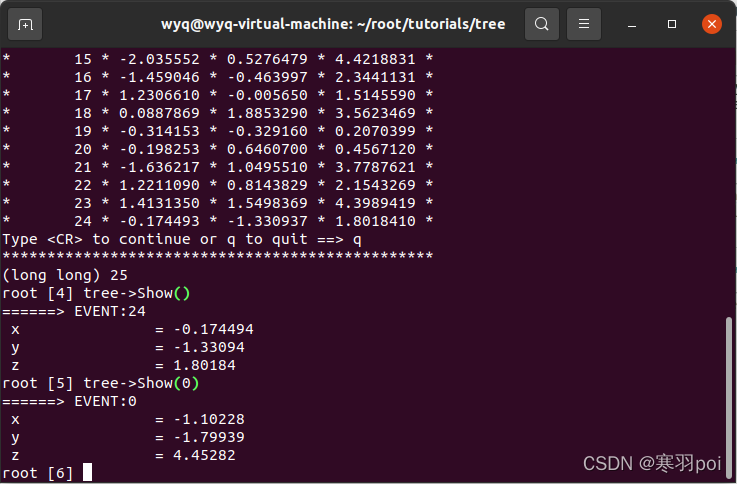Click the x value -1.10228

(x=209, y=419)
